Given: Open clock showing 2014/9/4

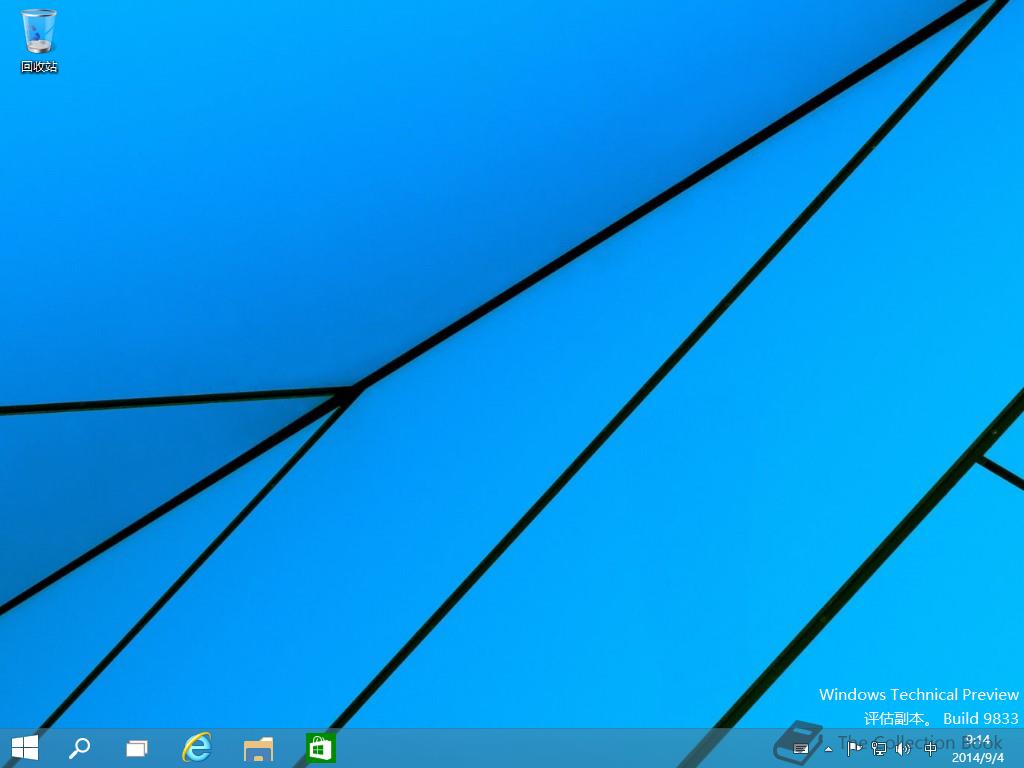Looking at the screenshot, I should [978, 749].
